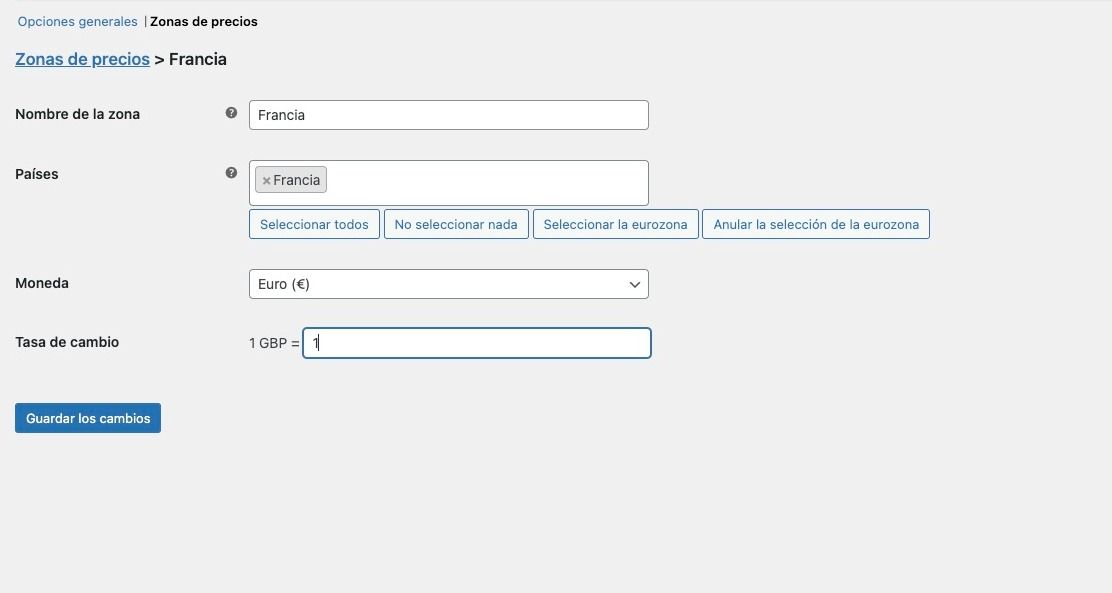Click the Moneda field label
1112x593 pixels.
click(42, 283)
